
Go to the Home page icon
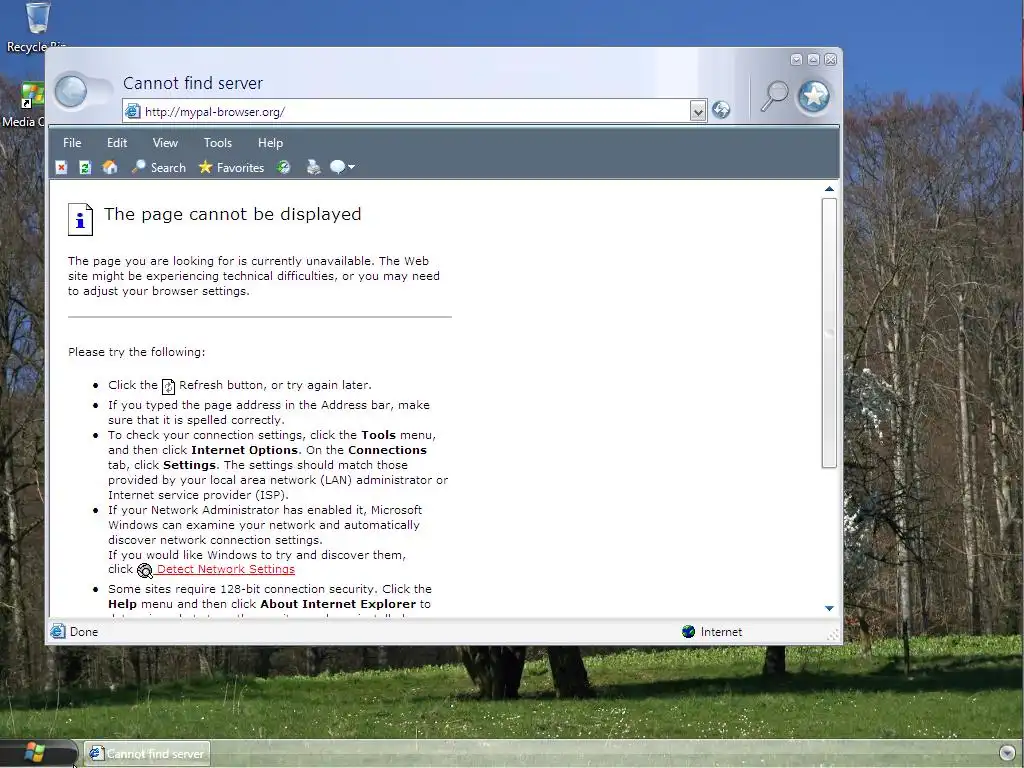(110, 168)
